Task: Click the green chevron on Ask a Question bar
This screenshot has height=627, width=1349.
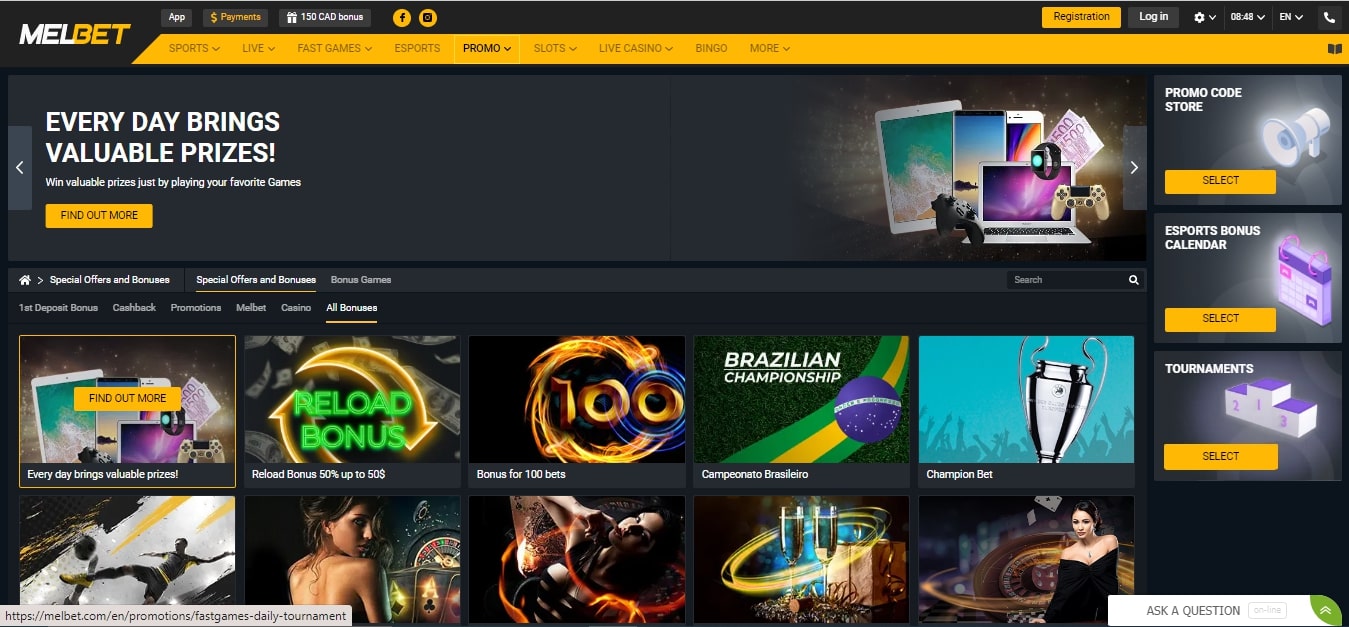Action: pos(1326,610)
